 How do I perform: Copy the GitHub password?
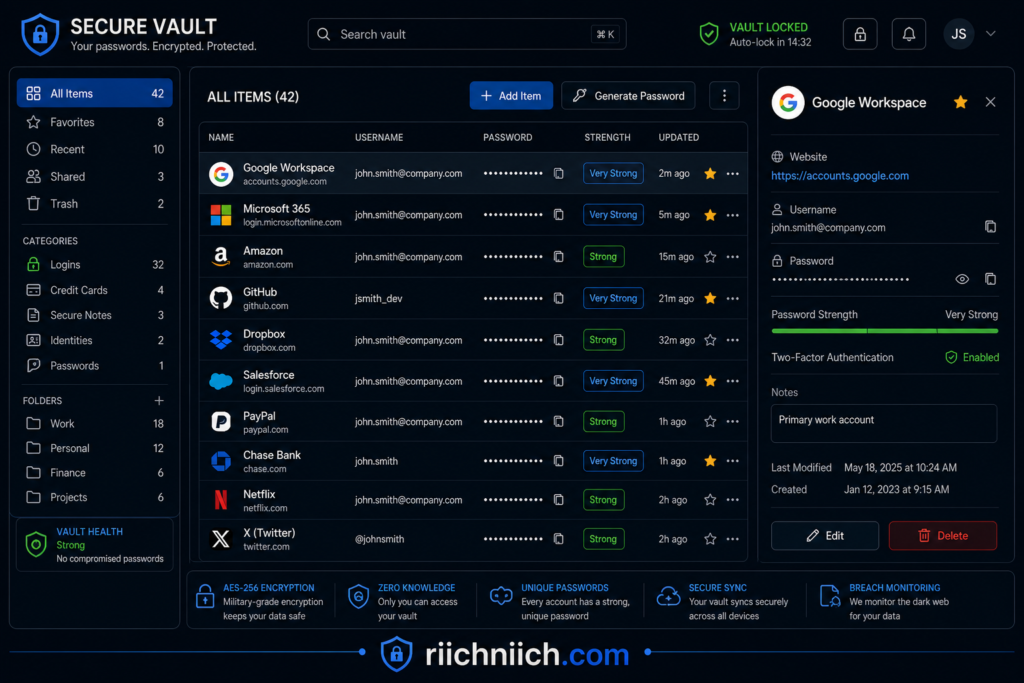tap(559, 298)
